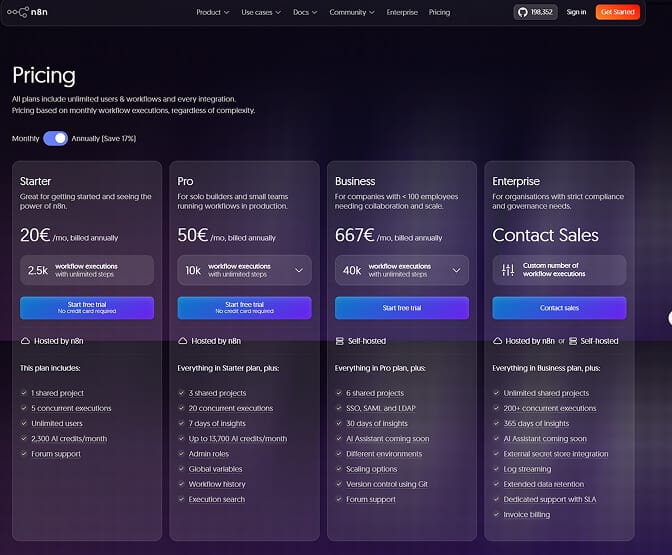Screen dimensions: 672x555
Task: Start free trial for Business plan
Action: pyautogui.click(x=402, y=308)
